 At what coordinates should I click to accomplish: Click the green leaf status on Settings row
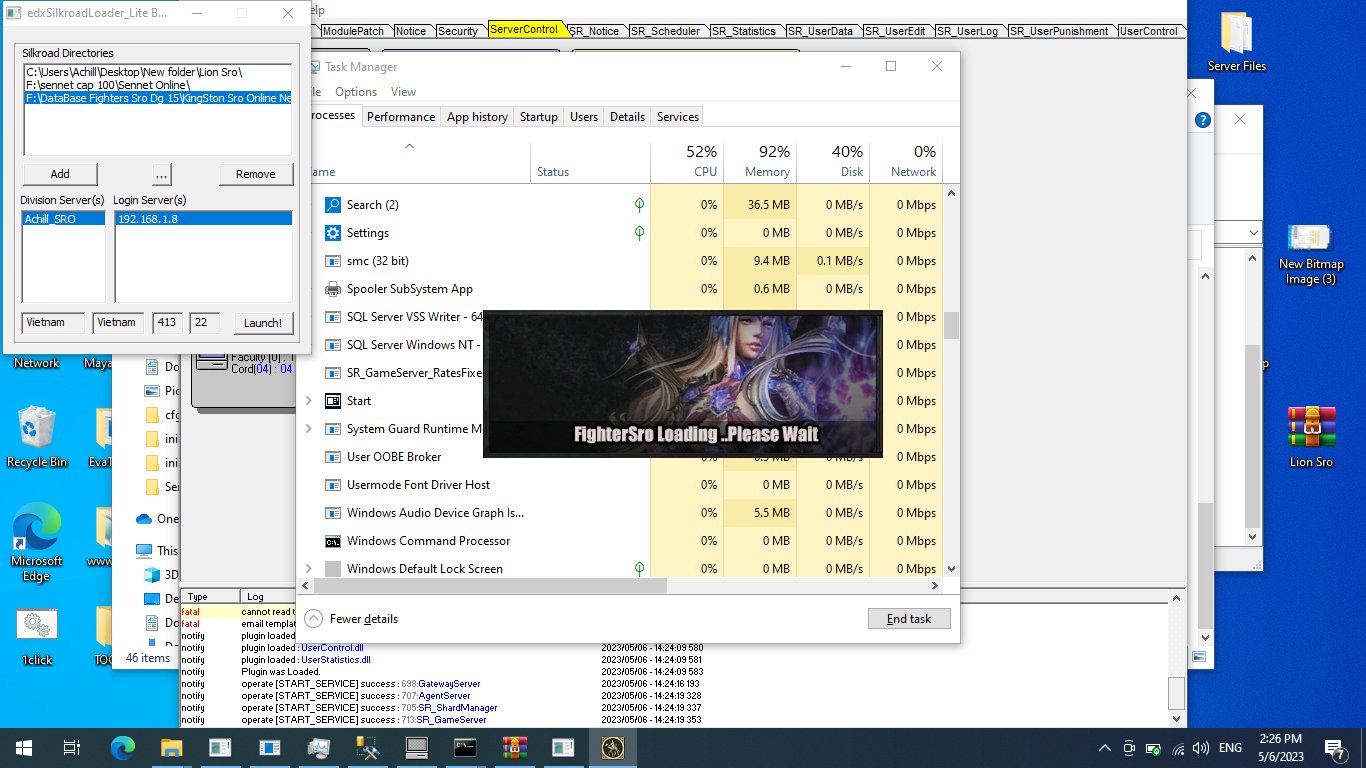(x=639, y=233)
